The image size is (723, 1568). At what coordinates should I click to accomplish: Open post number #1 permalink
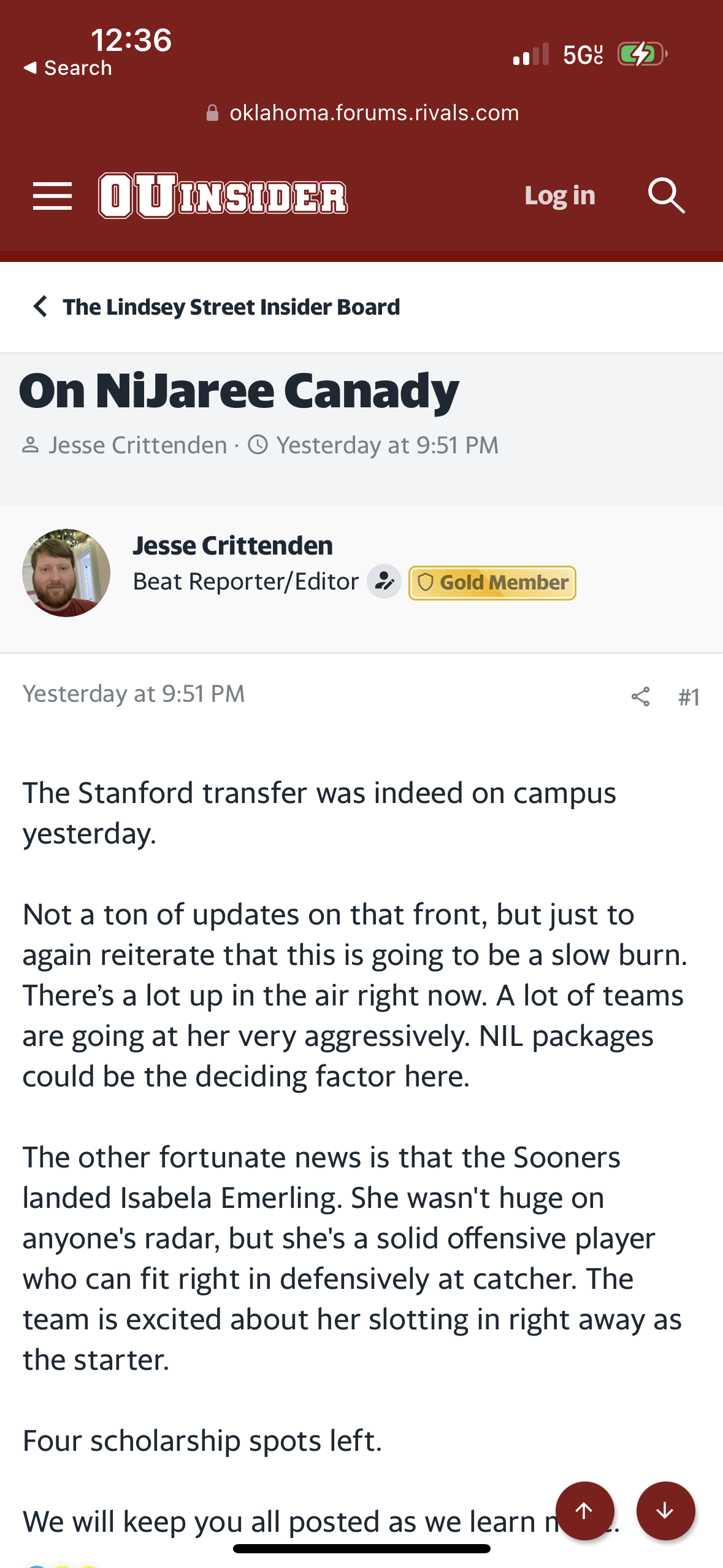[x=689, y=697]
